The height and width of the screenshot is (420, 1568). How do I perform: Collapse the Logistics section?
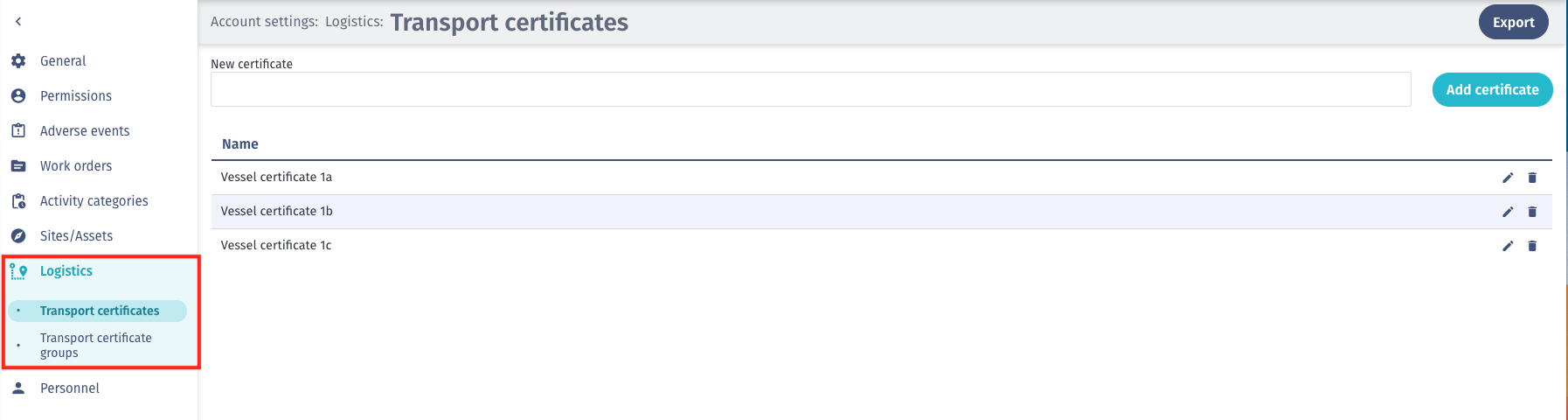(66, 271)
